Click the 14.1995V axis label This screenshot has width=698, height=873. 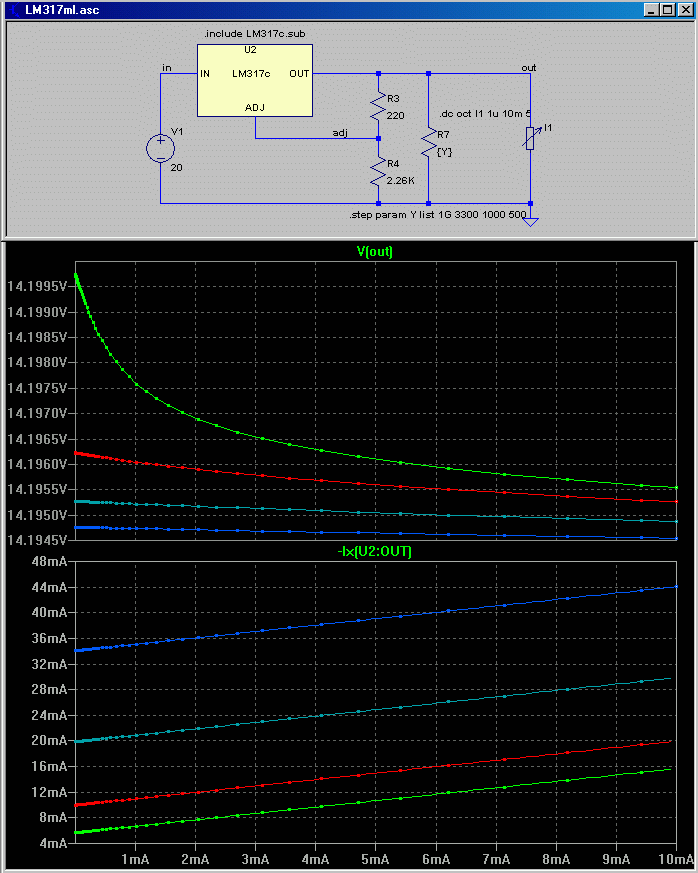tap(37, 287)
